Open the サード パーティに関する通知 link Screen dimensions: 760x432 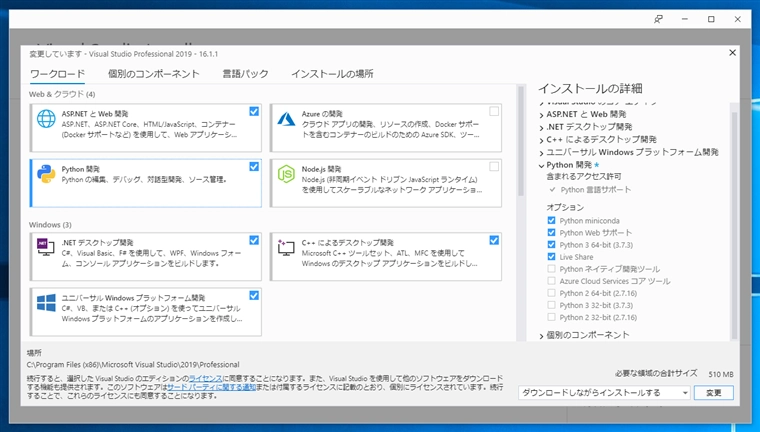pos(211,387)
